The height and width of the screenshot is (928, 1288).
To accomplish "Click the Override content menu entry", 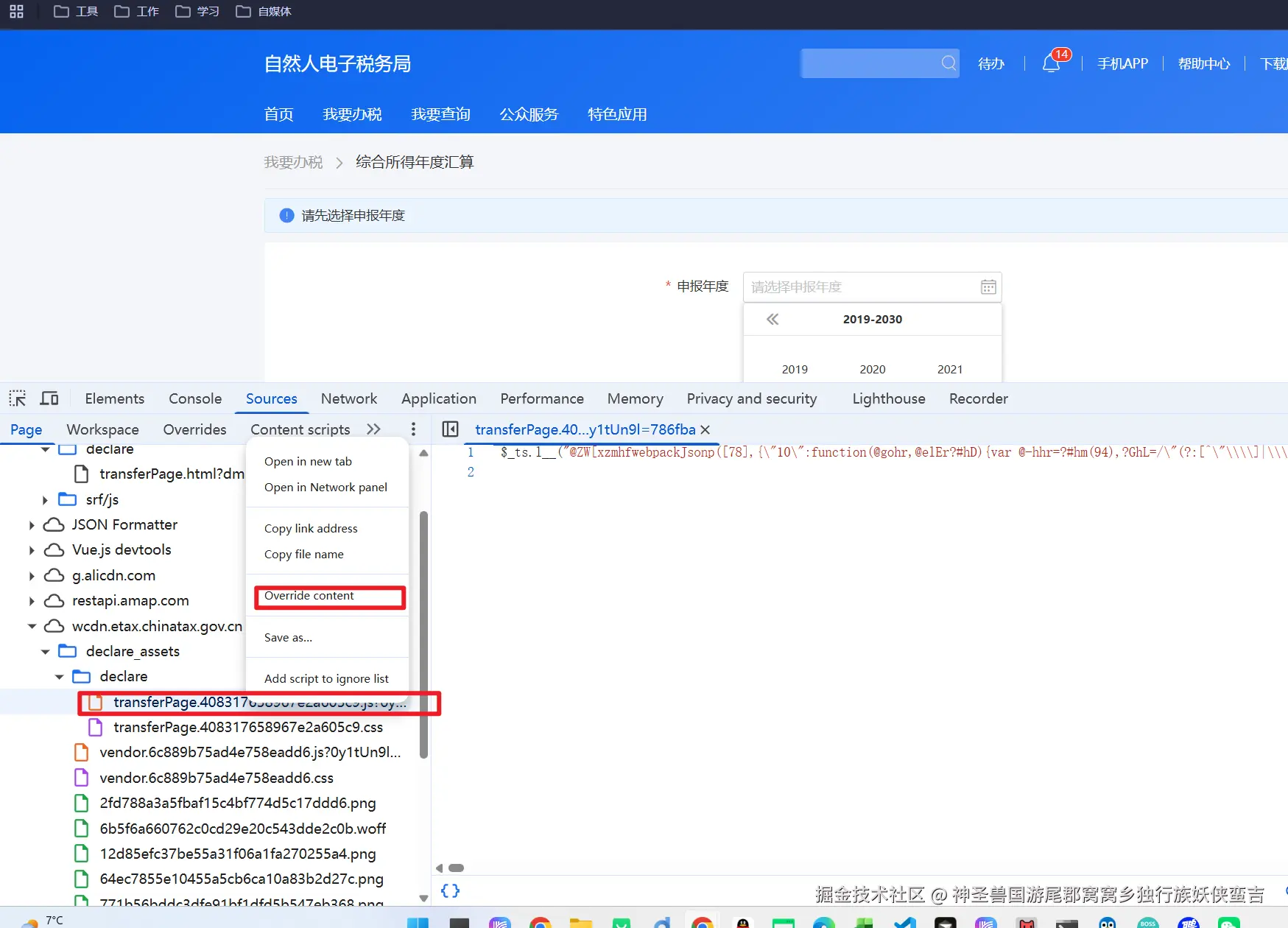I will coord(309,596).
